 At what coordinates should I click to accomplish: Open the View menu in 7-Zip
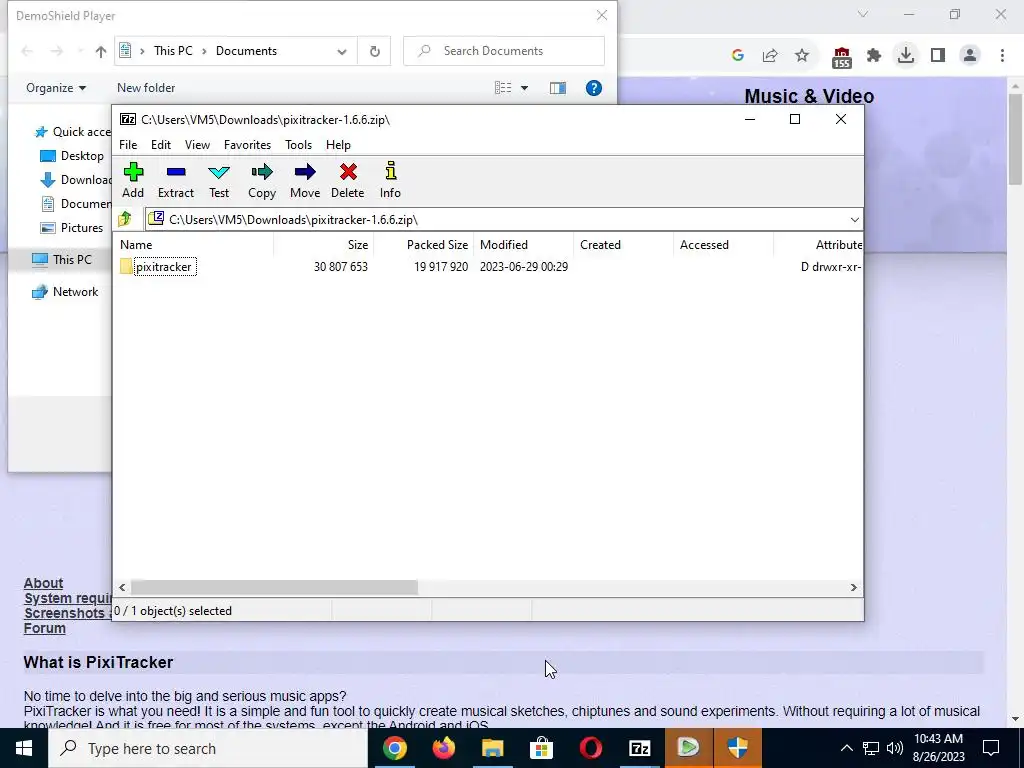(x=197, y=145)
